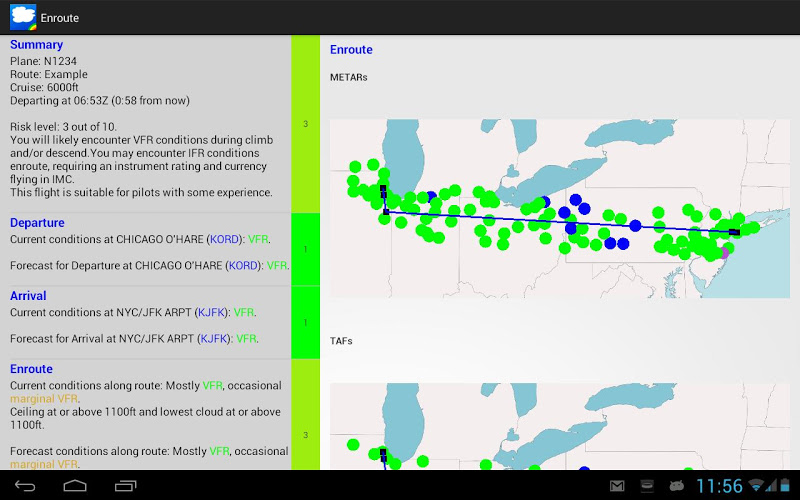Select the Summary section heading
Image resolution: width=800 pixels, height=500 pixels.
36,45
